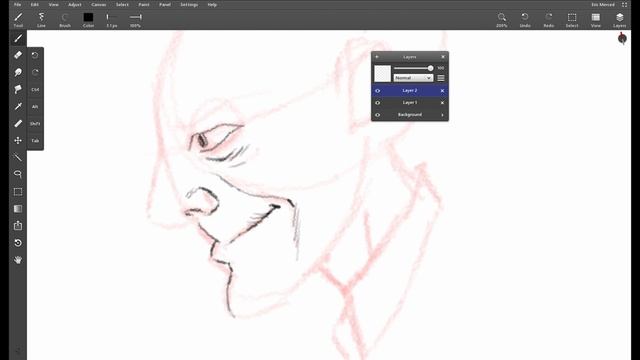This screenshot has height=360, width=640.
Task: Select the Layer 1 row
Action: (410, 103)
